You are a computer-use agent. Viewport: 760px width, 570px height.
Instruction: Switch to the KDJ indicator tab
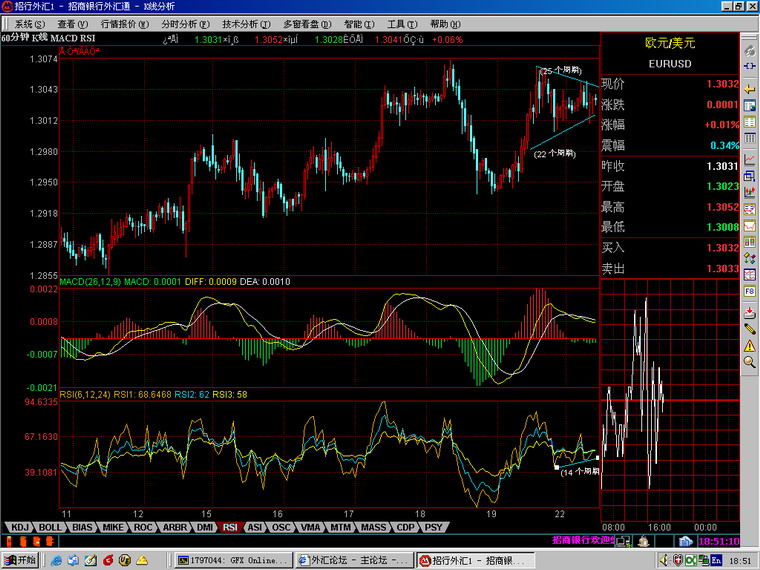(18, 526)
